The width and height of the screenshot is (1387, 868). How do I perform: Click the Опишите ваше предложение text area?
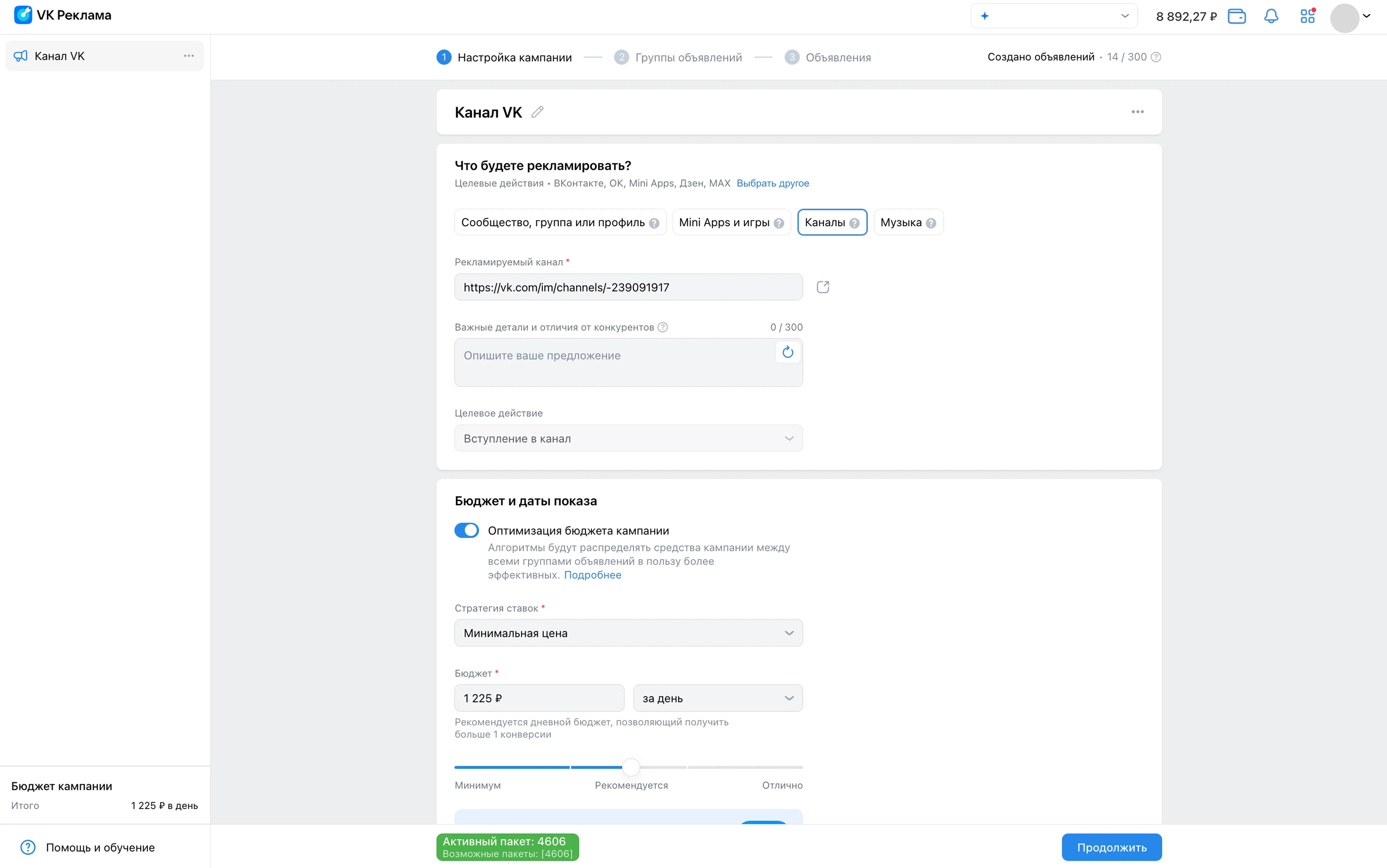click(x=629, y=362)
